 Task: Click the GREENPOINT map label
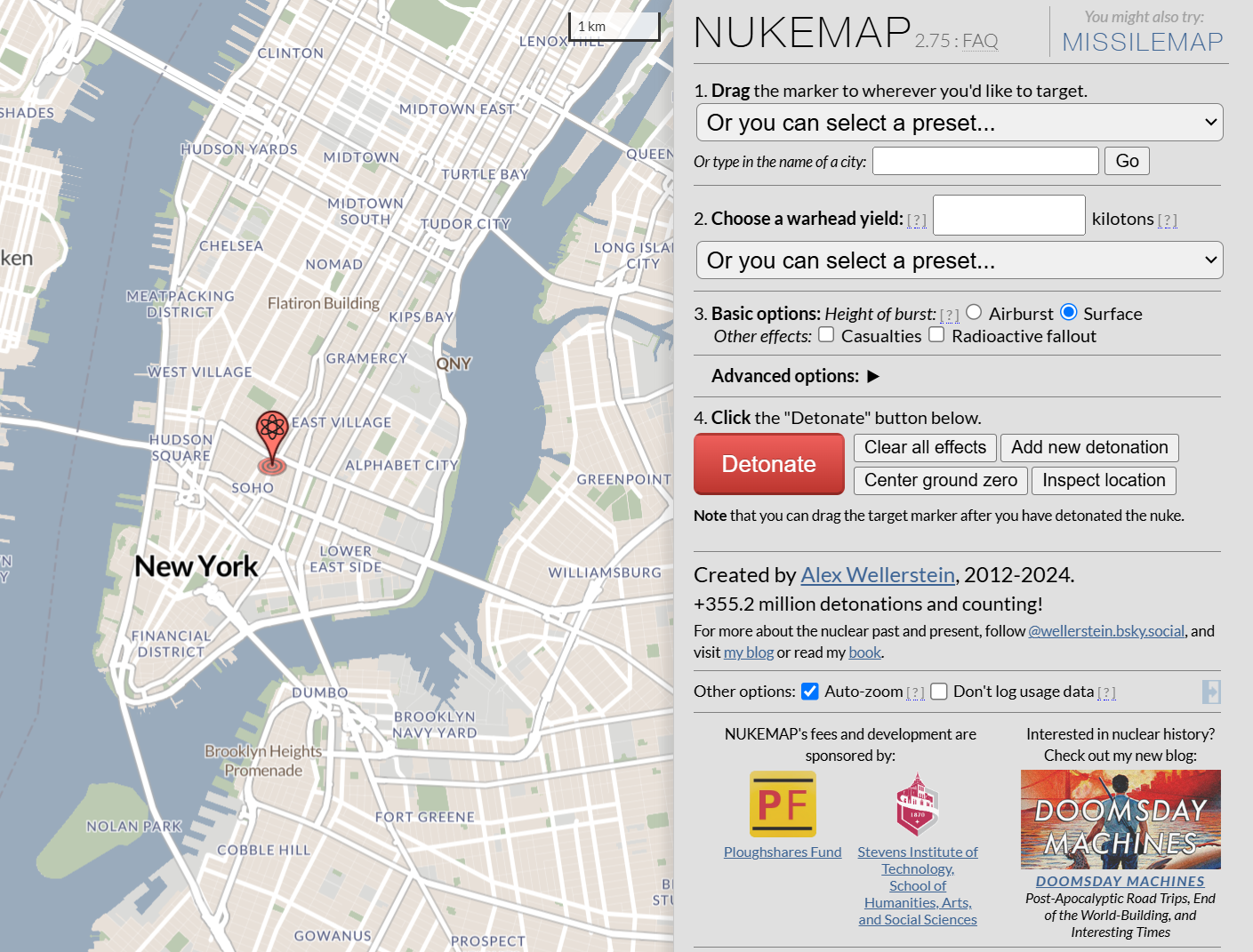tap(623, 479)
